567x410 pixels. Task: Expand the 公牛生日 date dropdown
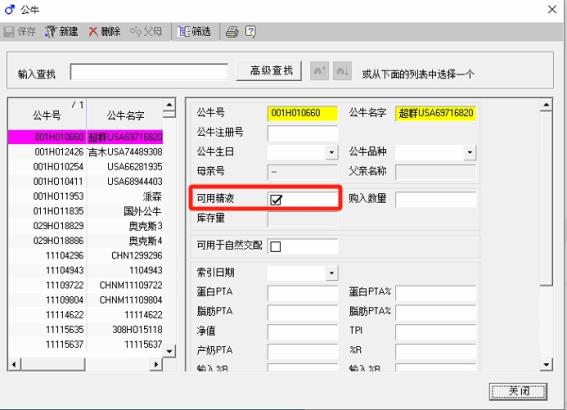pos(332,152)
